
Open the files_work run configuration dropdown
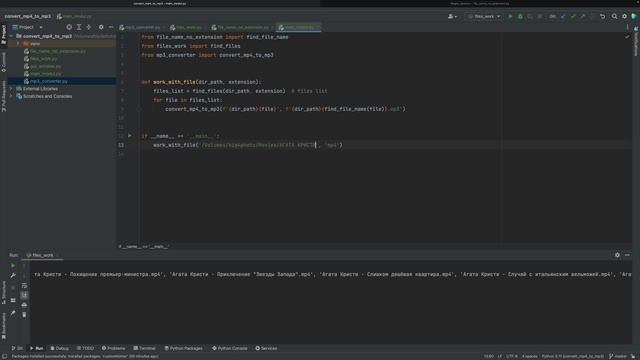pos(484,16)
